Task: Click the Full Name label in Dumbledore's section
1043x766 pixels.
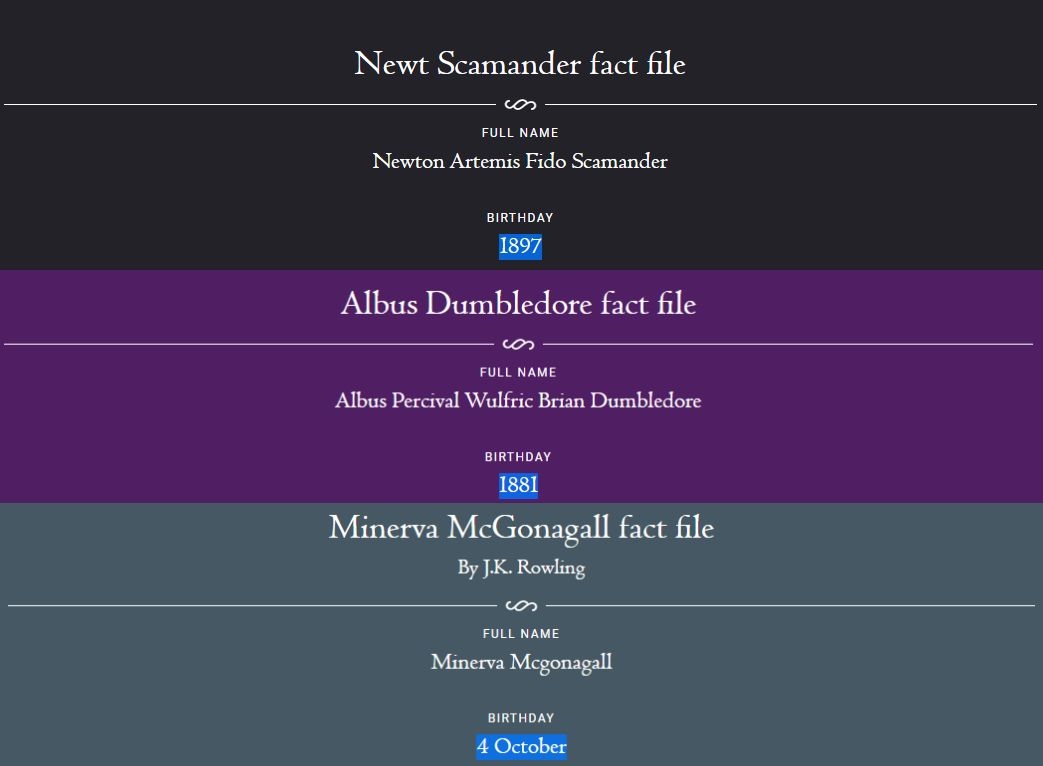Action: [x=518, y=373]
